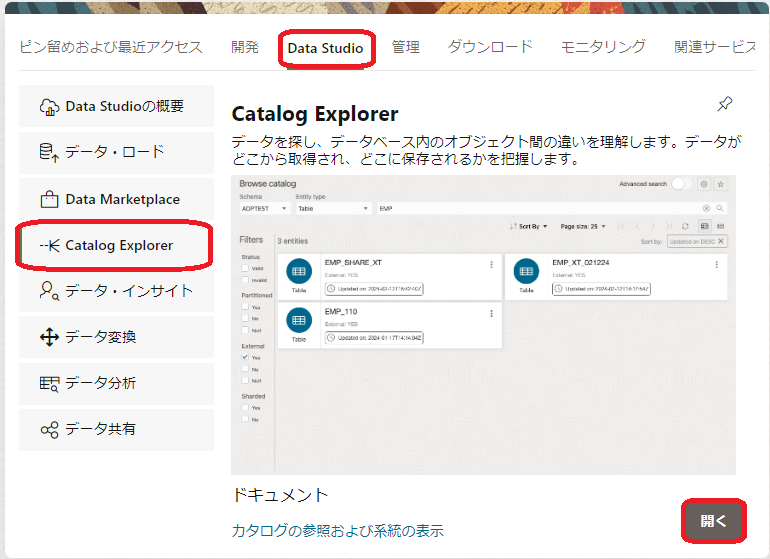Click the pin icon beside Catalog Explorer title
Viewport: 770px width, 559px height.
coord(725,105)
